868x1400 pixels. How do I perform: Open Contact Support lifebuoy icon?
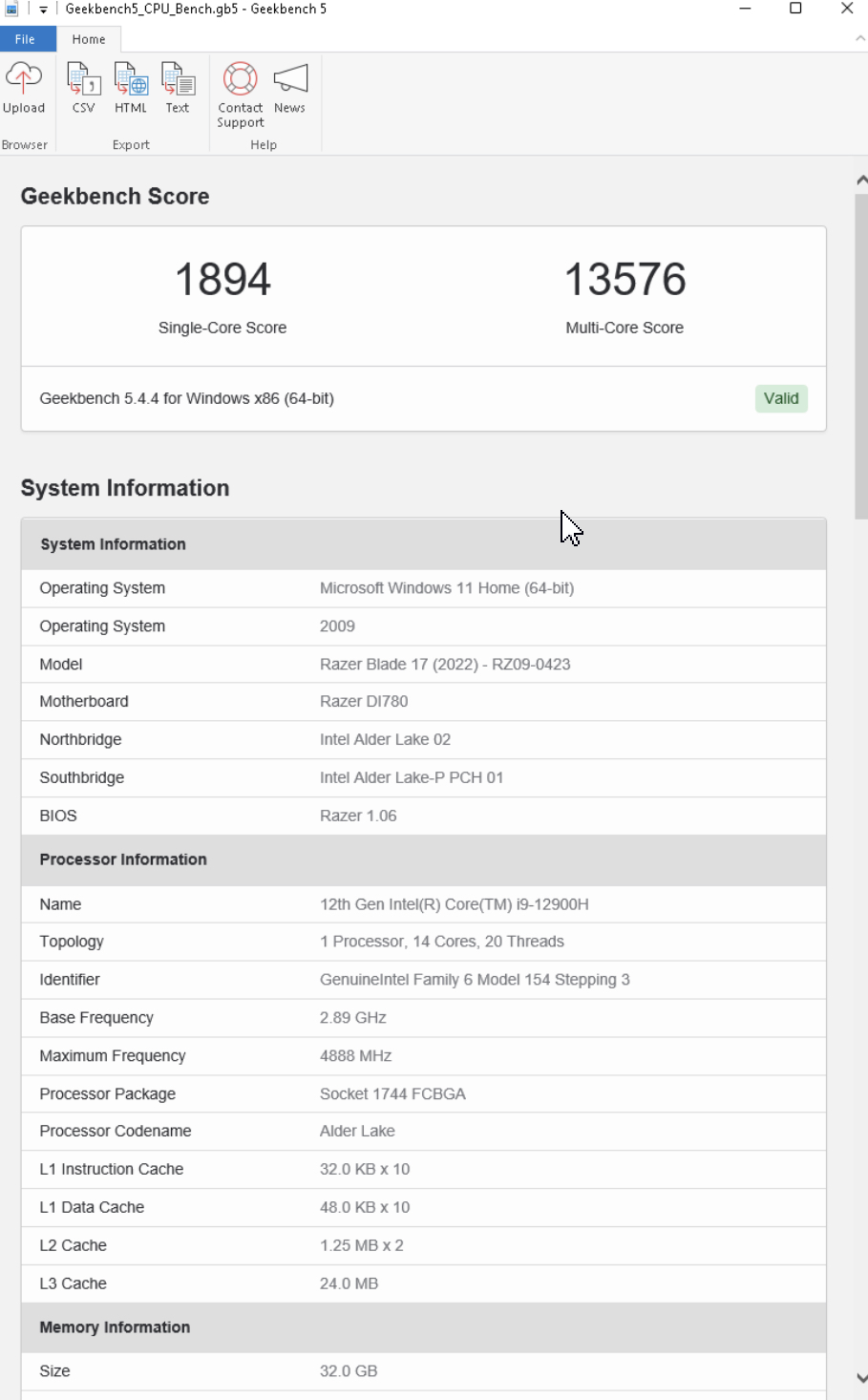pos(241,78)
